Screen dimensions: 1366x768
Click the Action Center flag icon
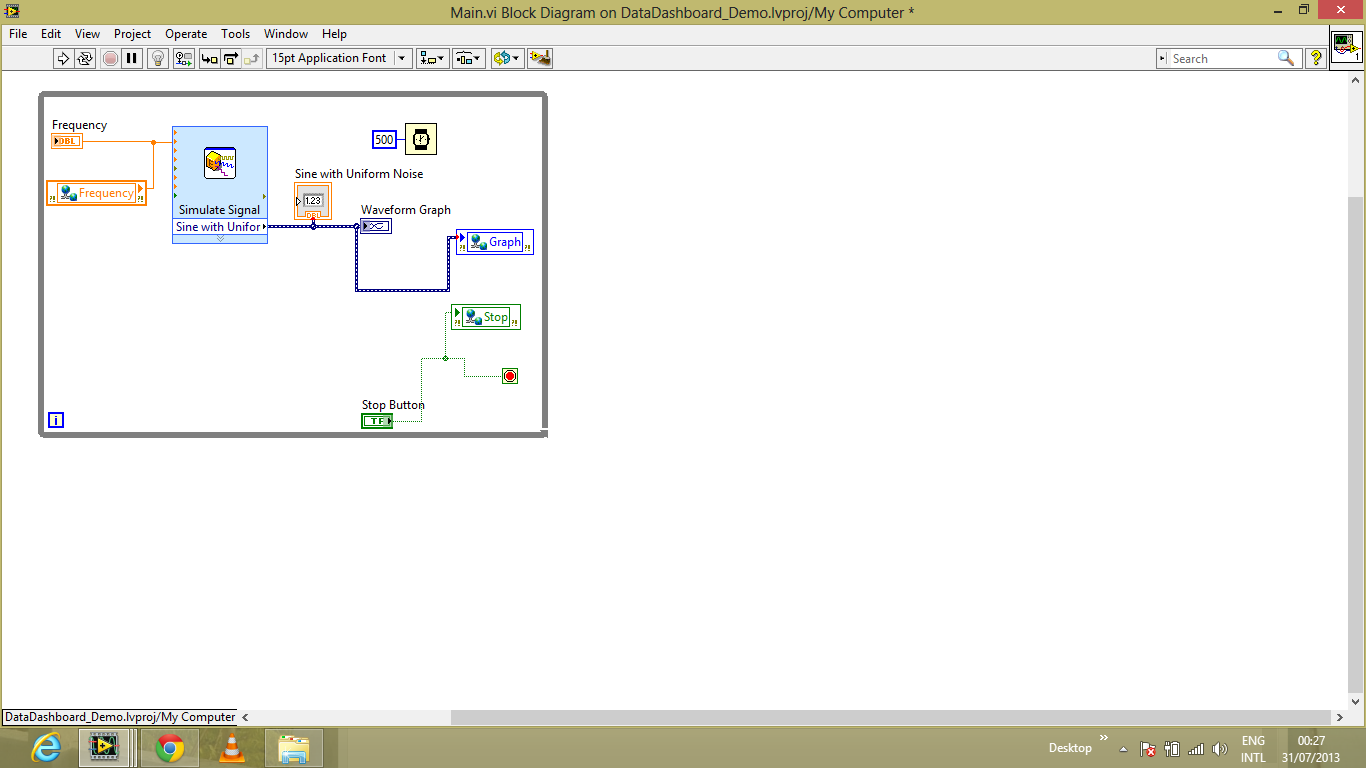tap(1149, 748)
